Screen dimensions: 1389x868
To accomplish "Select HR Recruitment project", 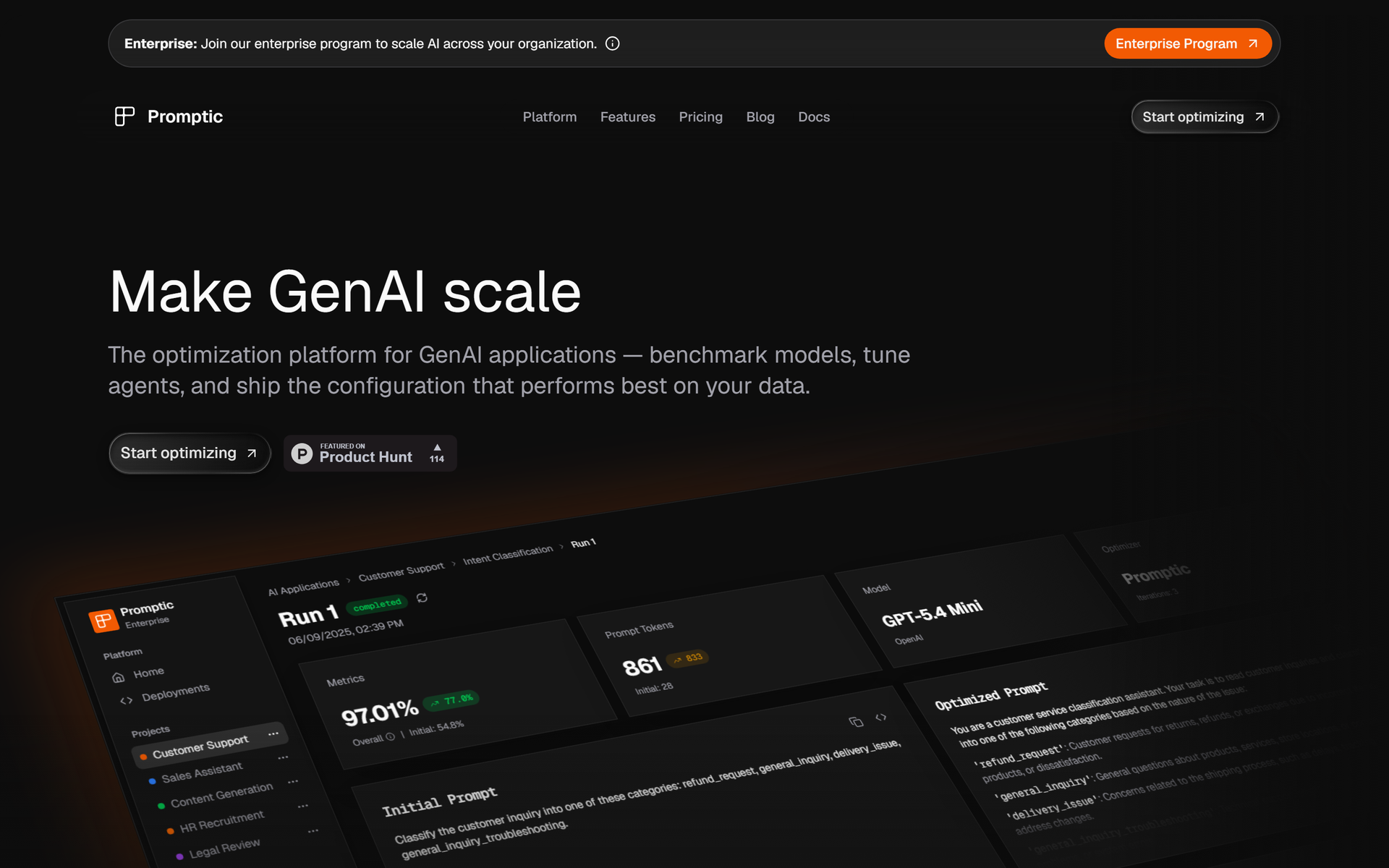I will (x=221, y=822).
